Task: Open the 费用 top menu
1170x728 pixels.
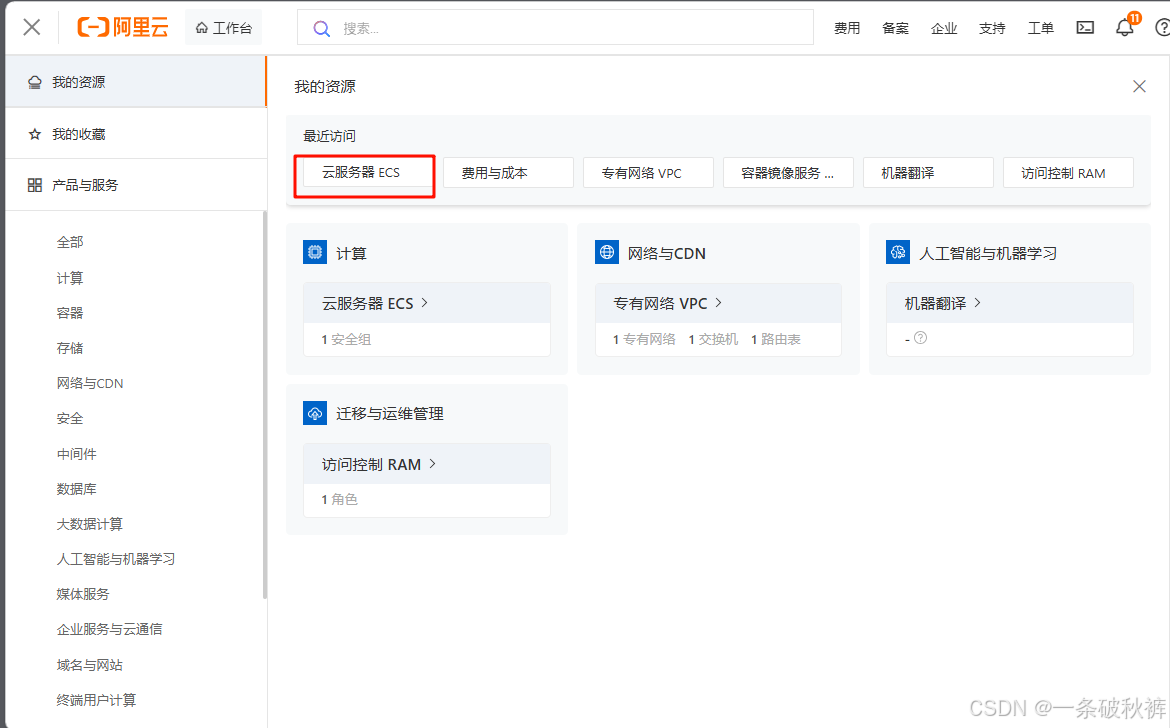Action: point(847,28)
